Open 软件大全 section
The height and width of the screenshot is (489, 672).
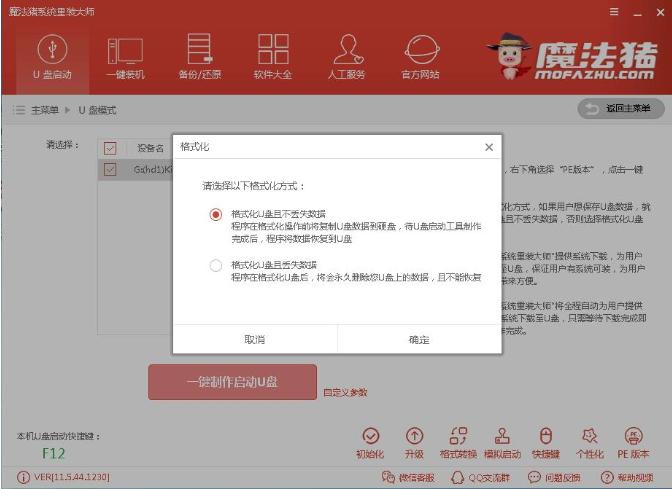pyautogui.click(x=273, y=58)
